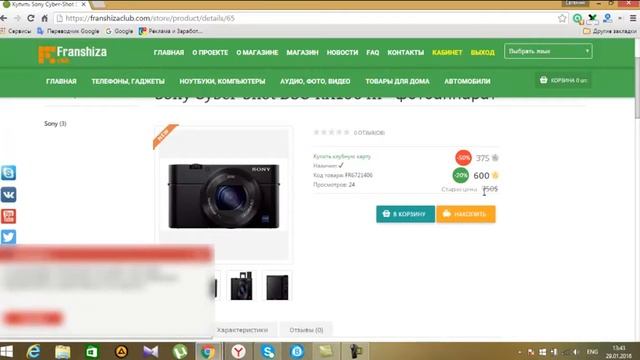Click the volume icon in system tray
Viewport: 640px width, 360px height.
pos(576,352)
